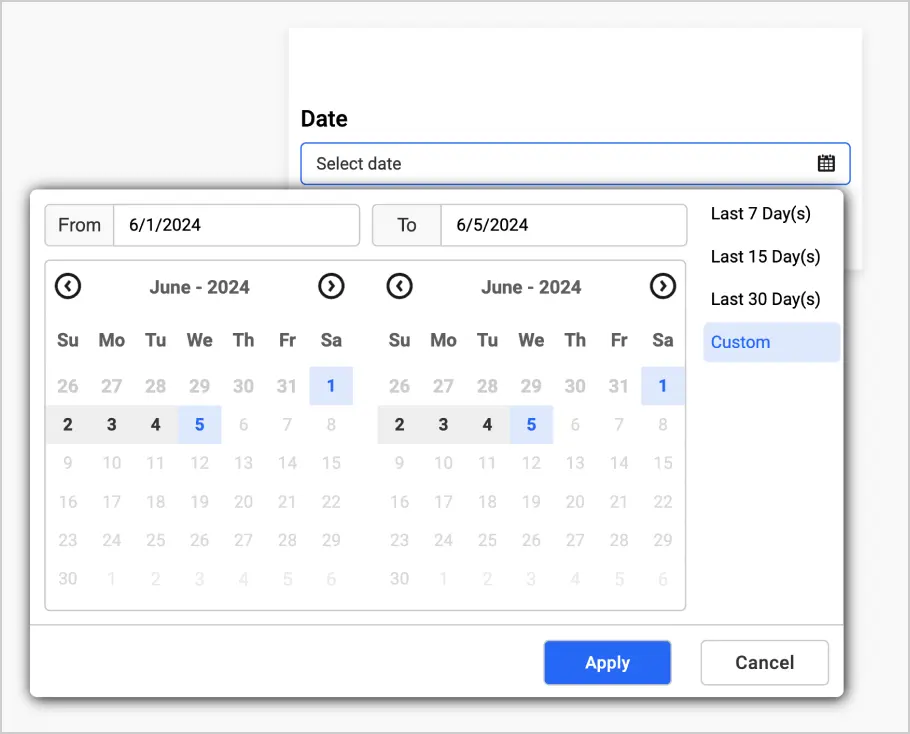Go to next month in left calendar
The width and height of the screenshot is (910, 734).
pyautogui.click(x=331, y=287)
